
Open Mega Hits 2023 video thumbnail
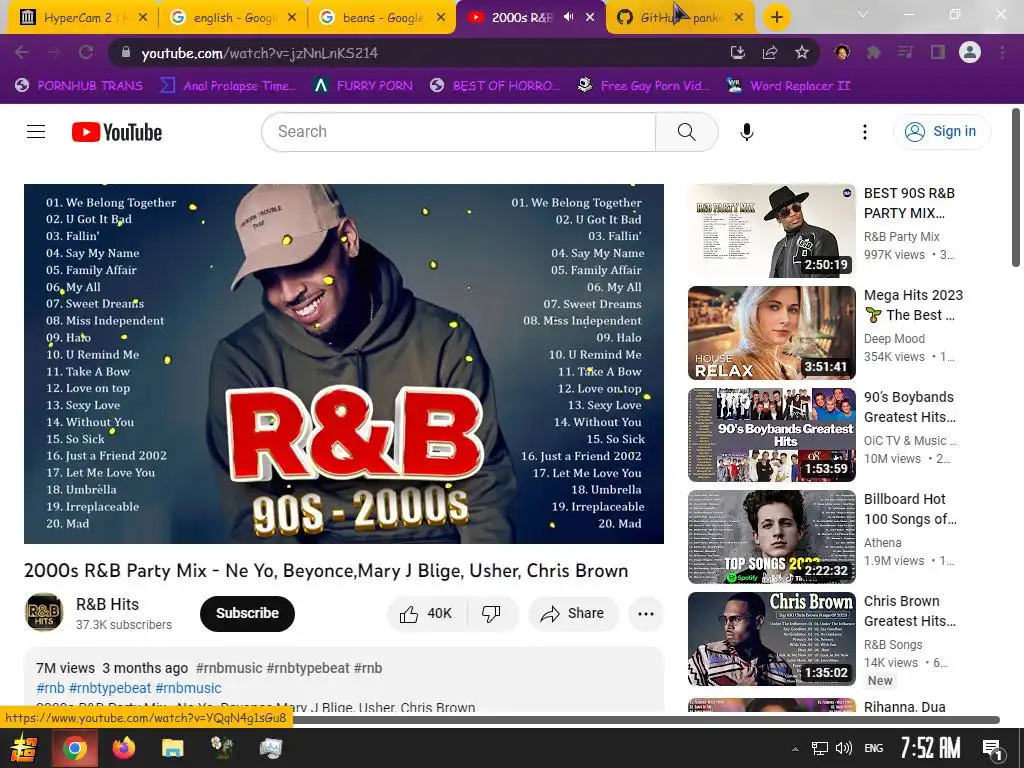[771, 332]
